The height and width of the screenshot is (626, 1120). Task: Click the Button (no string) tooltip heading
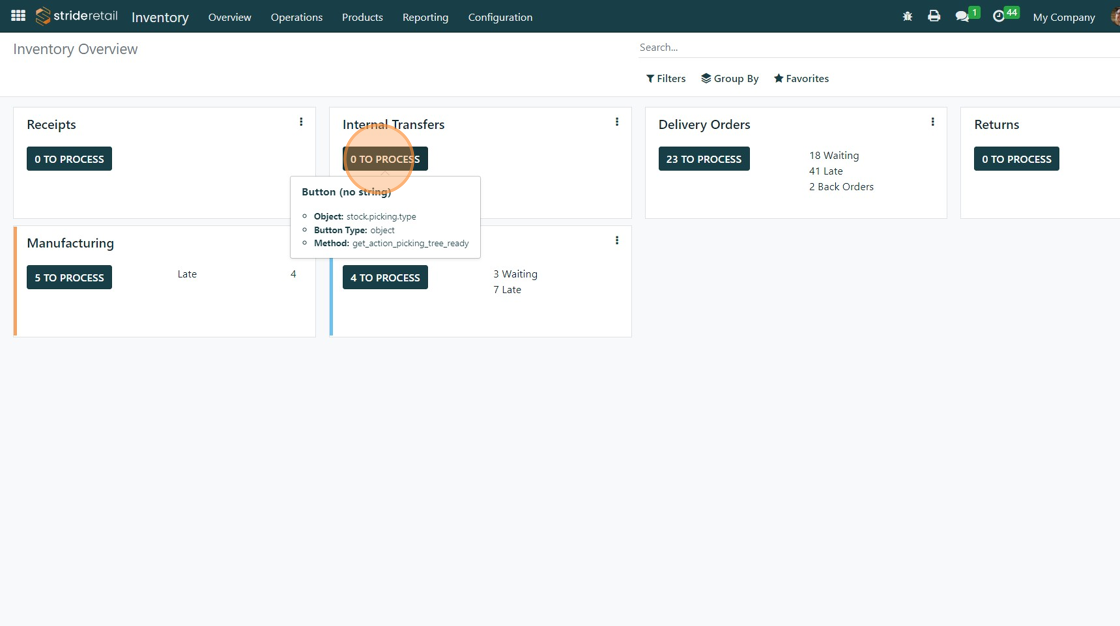point(346,192)
